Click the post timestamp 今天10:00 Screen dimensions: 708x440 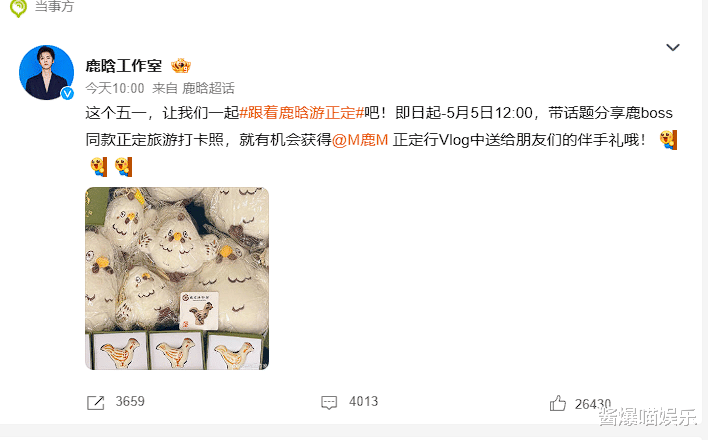coord(115,88)
